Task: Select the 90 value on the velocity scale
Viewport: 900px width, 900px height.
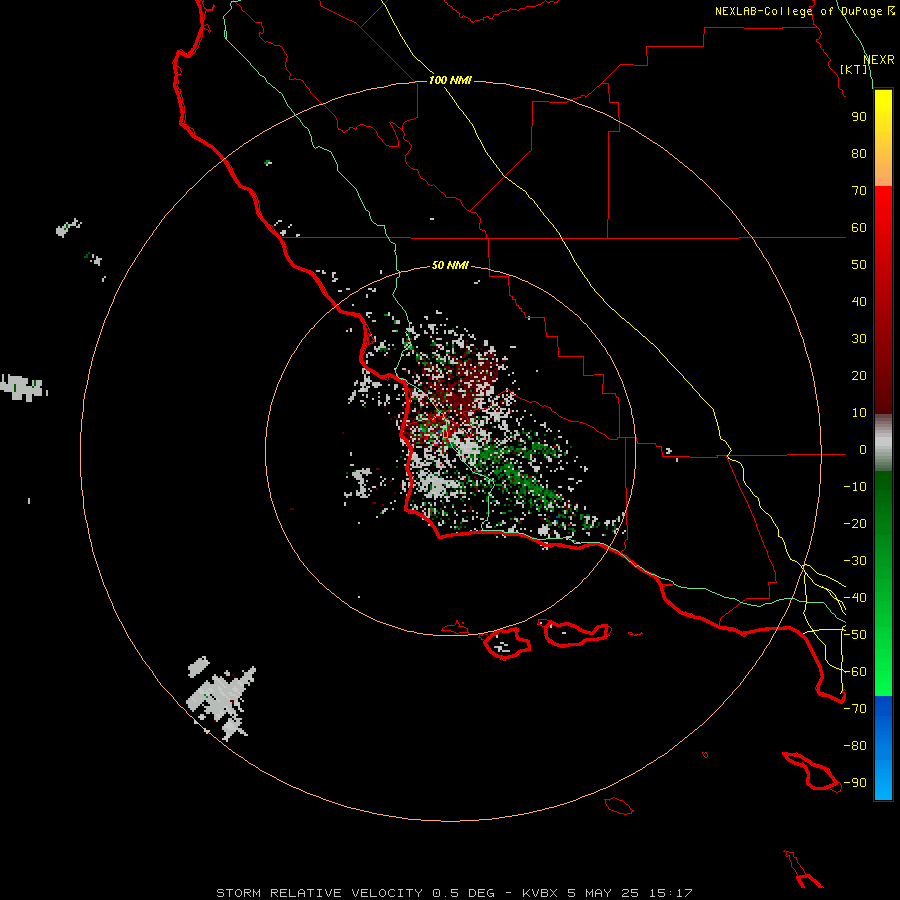Action: (x=859, y=117)
